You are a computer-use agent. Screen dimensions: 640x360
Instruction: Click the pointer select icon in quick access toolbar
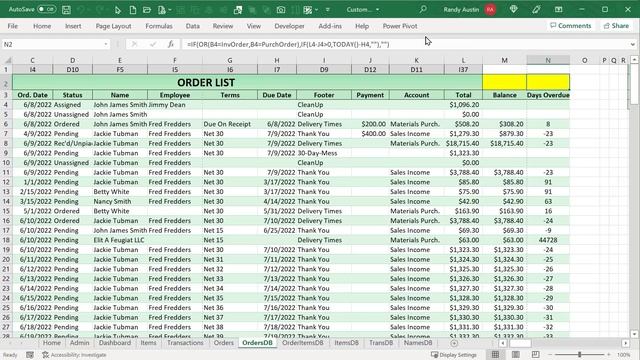pyautogui.click(x=118, y=10)
